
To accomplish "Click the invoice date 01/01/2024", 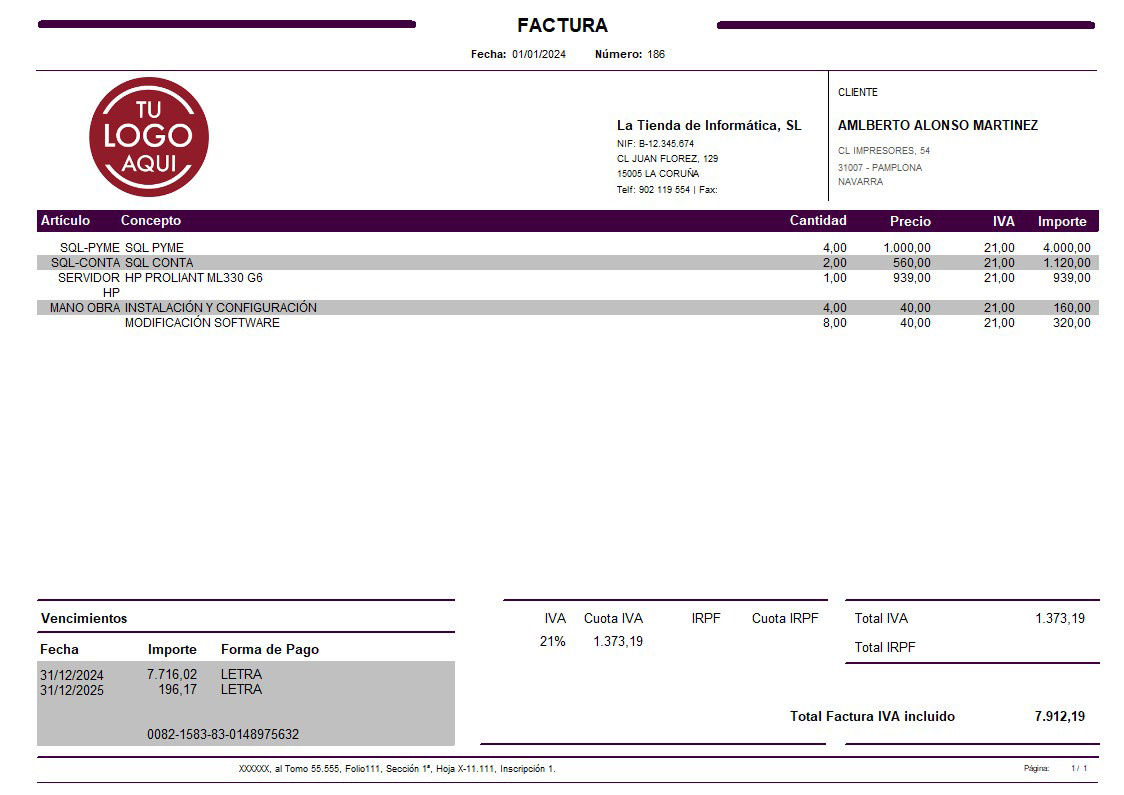I will [538, 54].
